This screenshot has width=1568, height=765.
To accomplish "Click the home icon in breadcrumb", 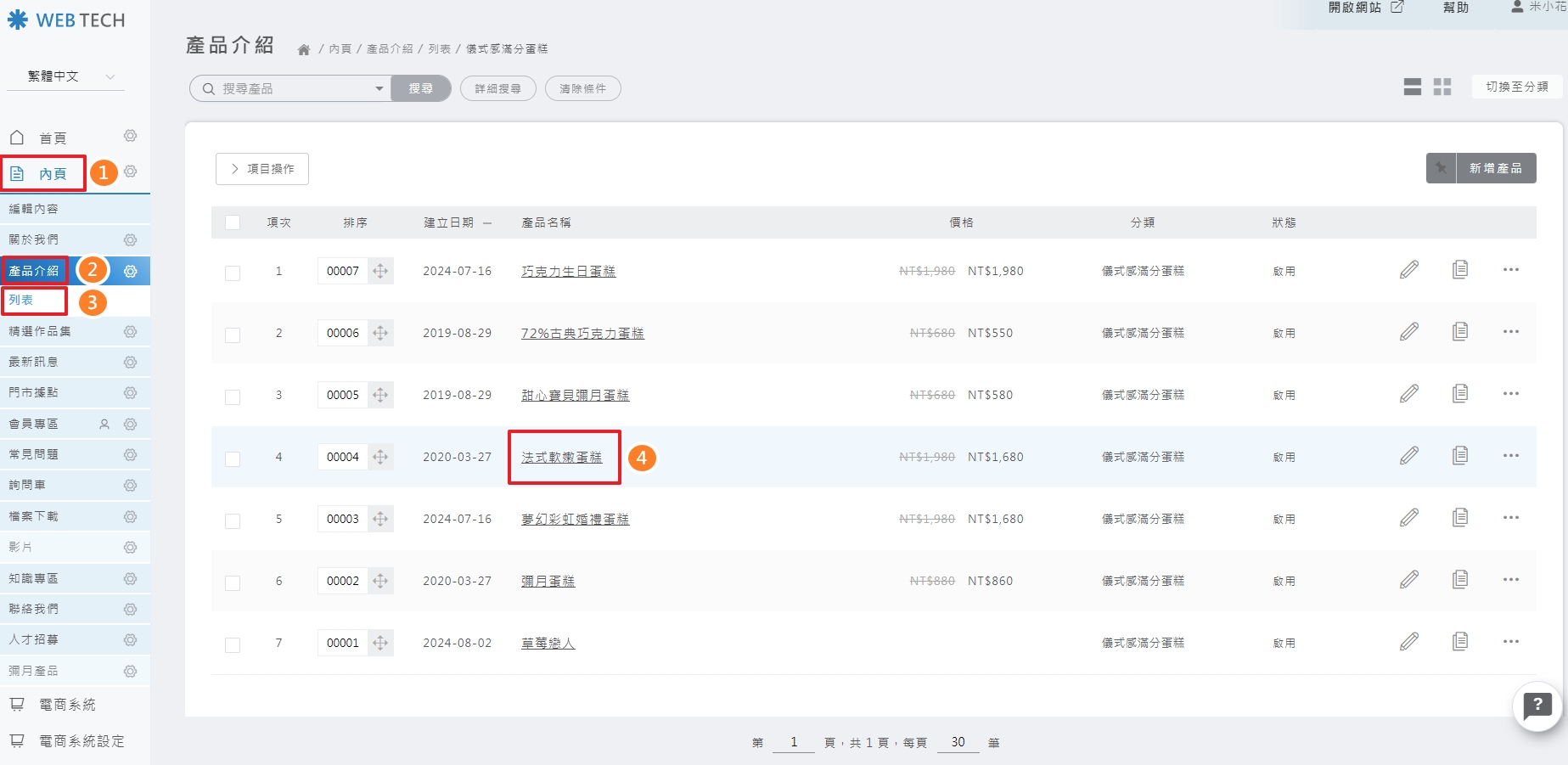I will pyautogui.click(x=303, y=50).
